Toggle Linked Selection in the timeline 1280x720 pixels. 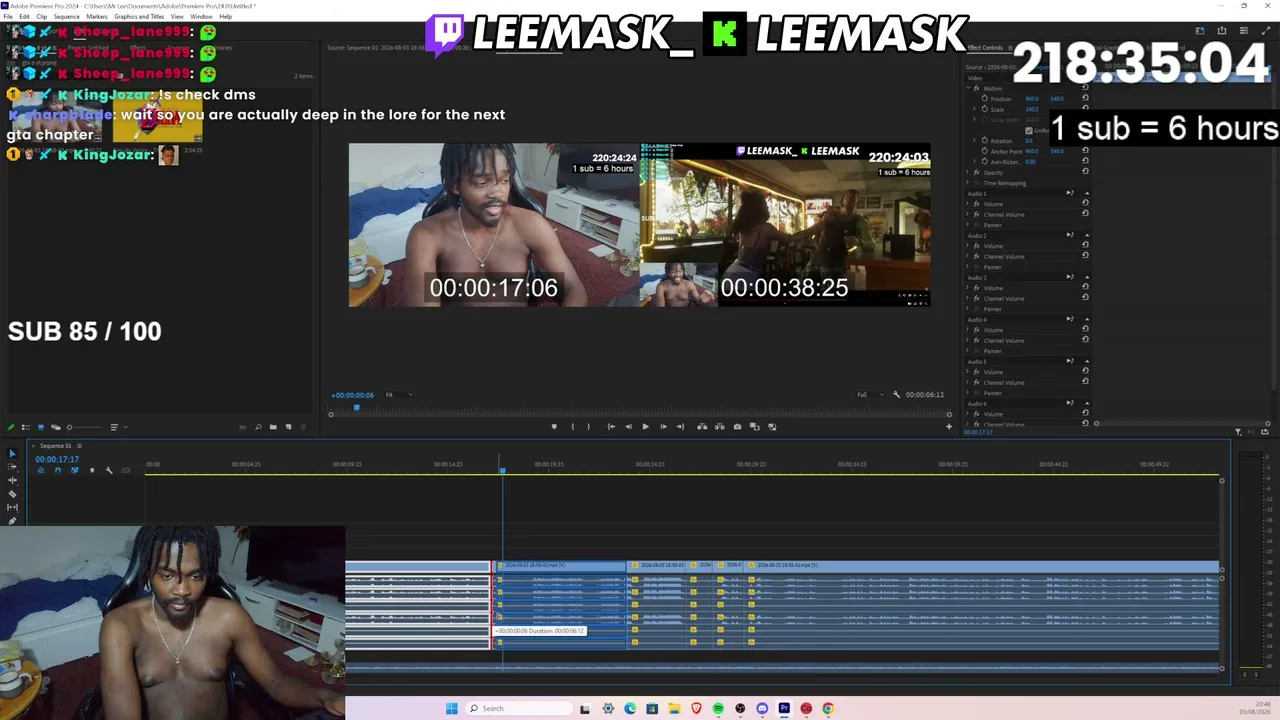[x=74, y=470]
